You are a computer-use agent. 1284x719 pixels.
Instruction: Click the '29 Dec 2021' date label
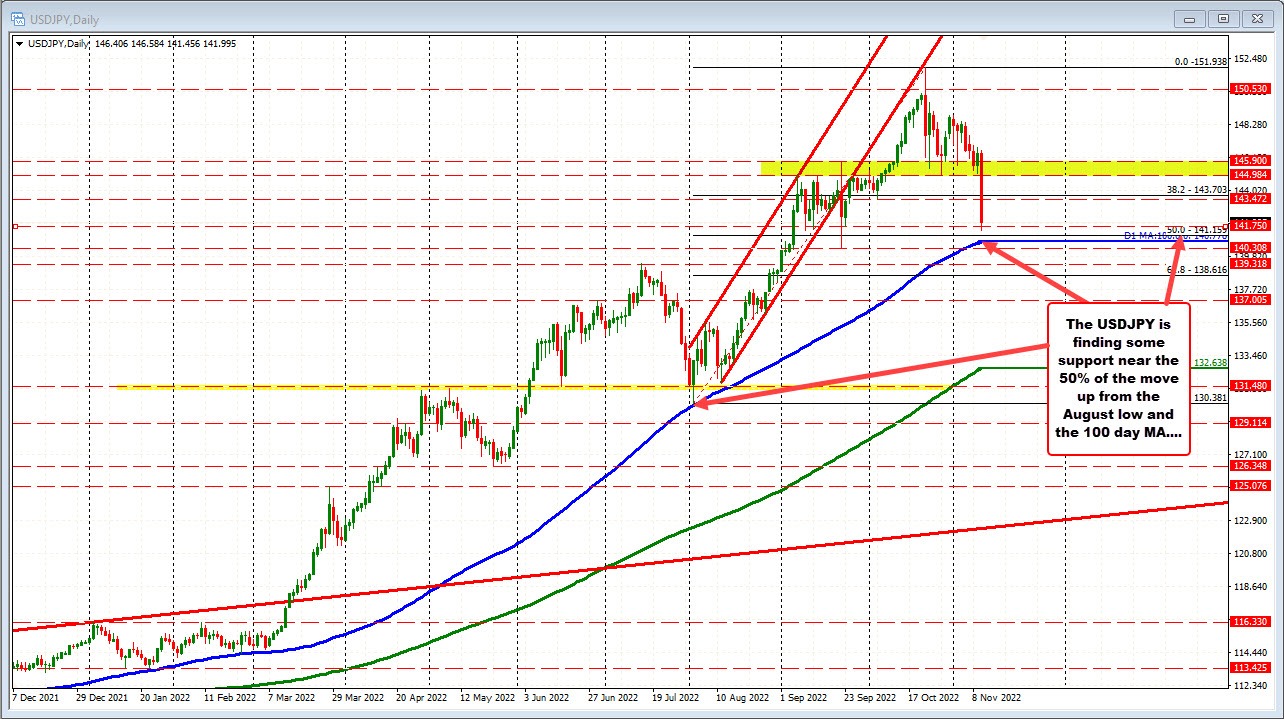pos(101,697)
